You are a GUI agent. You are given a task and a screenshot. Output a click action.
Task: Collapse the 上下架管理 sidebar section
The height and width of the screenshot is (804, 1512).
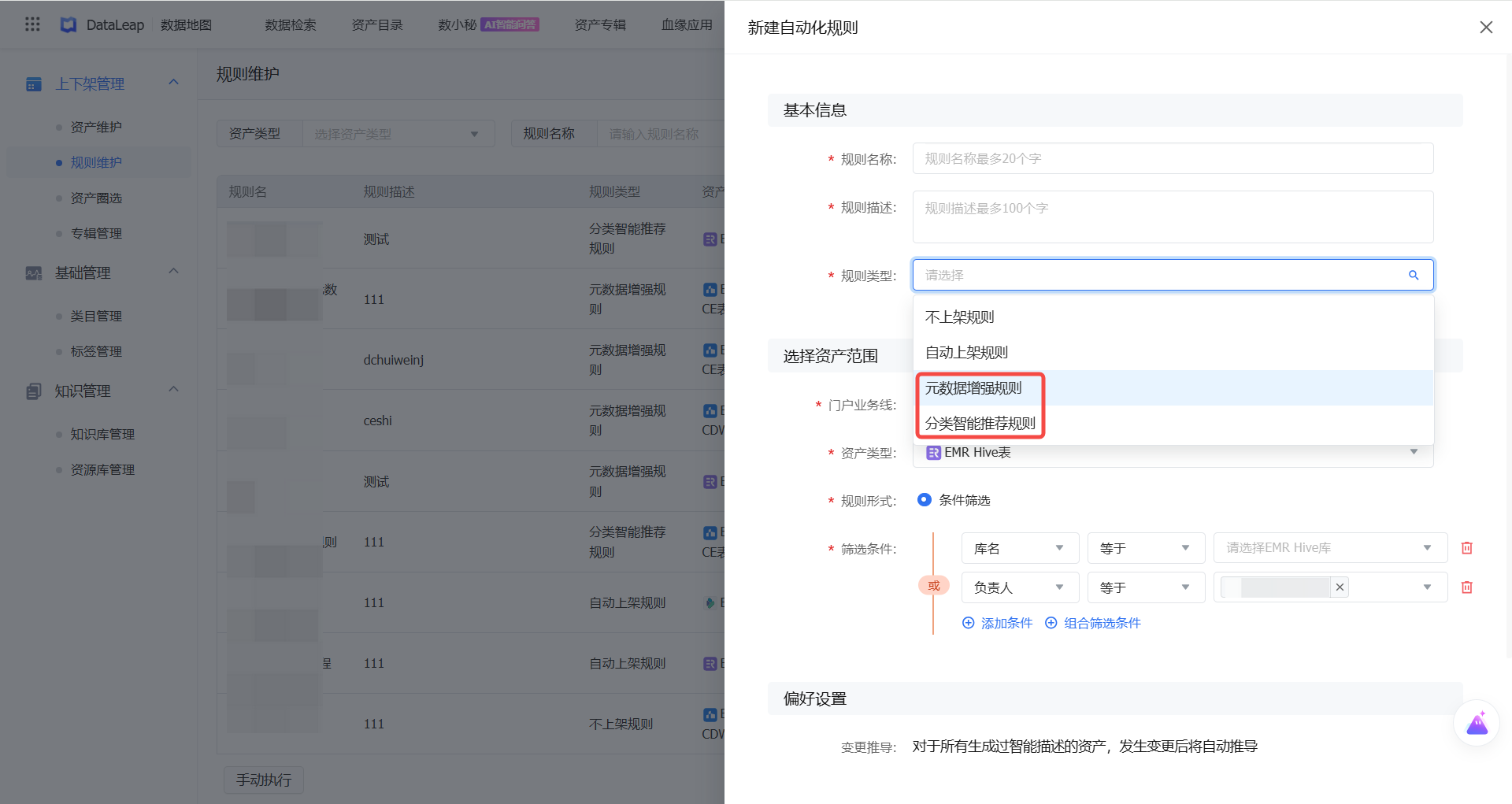tap(173, 83)
